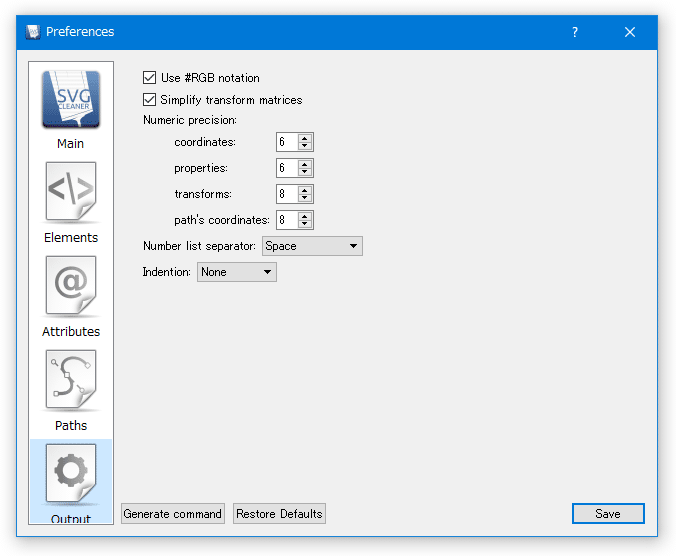Select the Output gear section
676x556 pixels.
[x=71, y=481]
